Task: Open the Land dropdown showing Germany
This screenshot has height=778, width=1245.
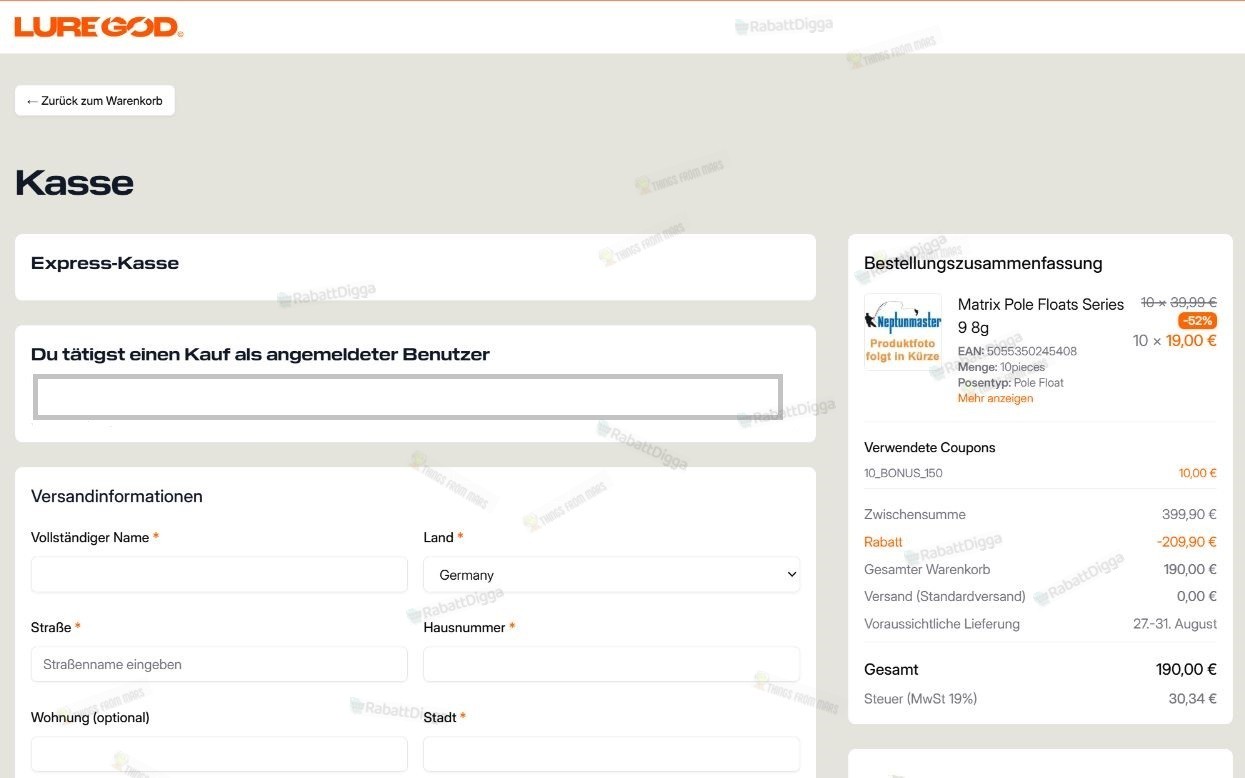Action: tap(612, 575)
